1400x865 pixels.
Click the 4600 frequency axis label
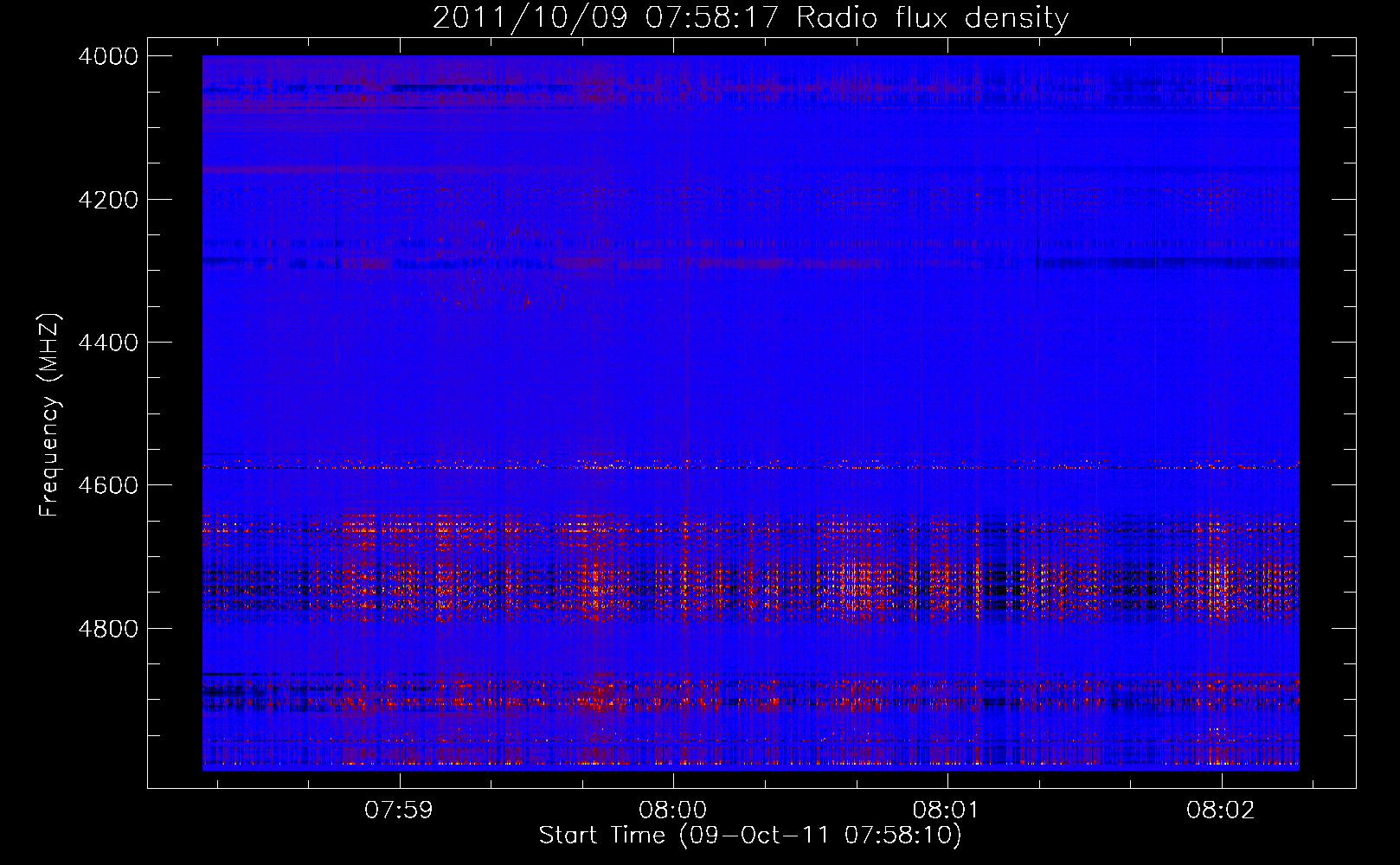[x=108, y=485]
